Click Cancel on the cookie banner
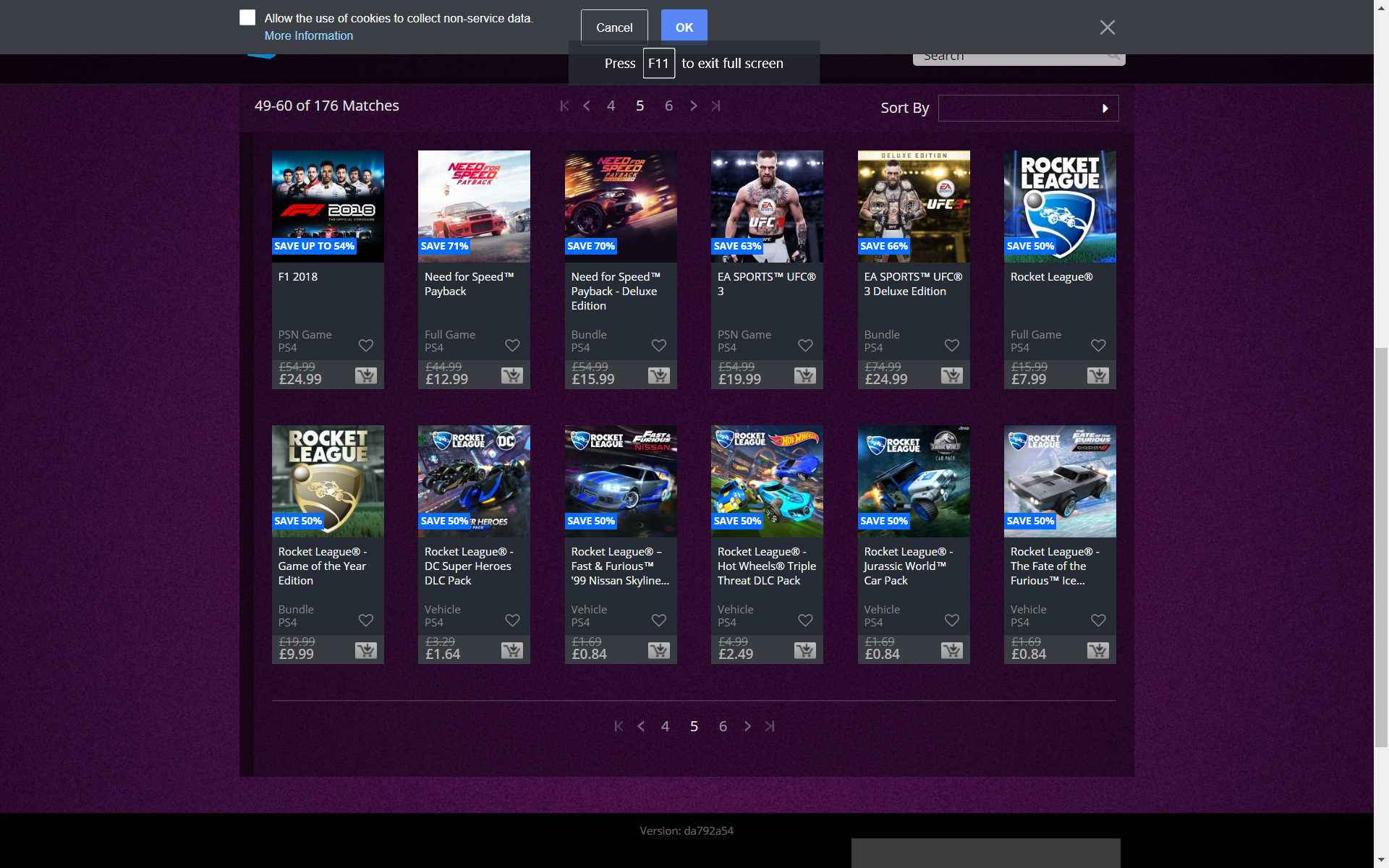The image size is (1389, 868). [614, 27]
